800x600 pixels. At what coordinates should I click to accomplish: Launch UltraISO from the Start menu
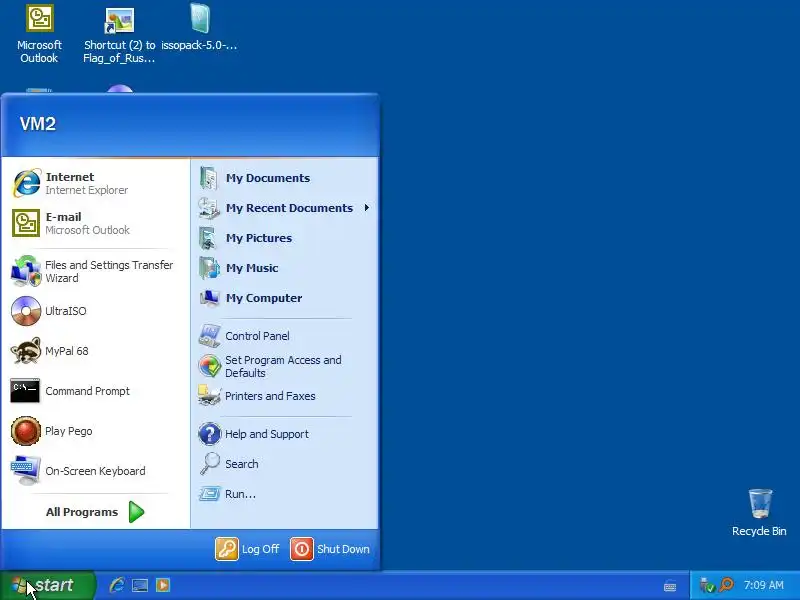click(95, 311)
